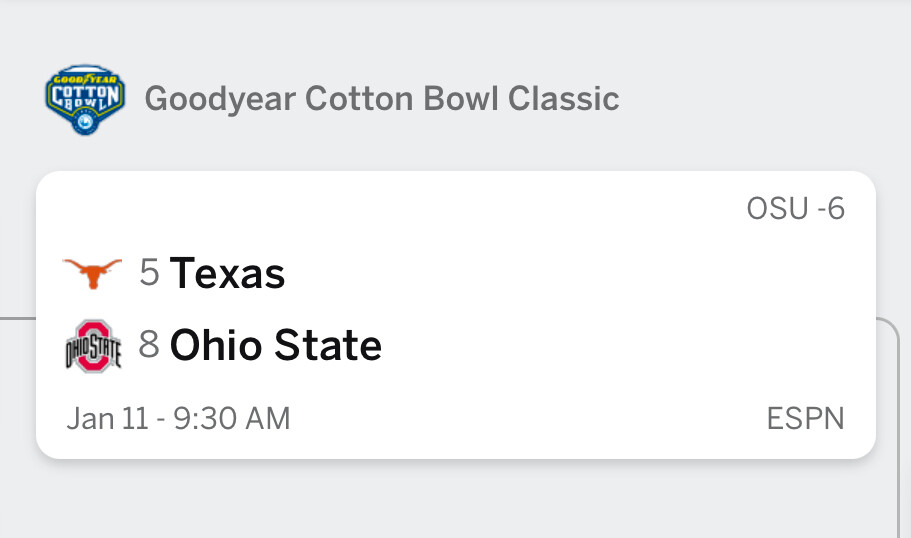Image resolution: width=911 pixels, height=538 pixels.
Task: Click the 9:30 AM kickoff time text
Action: (x=232, y=418)
